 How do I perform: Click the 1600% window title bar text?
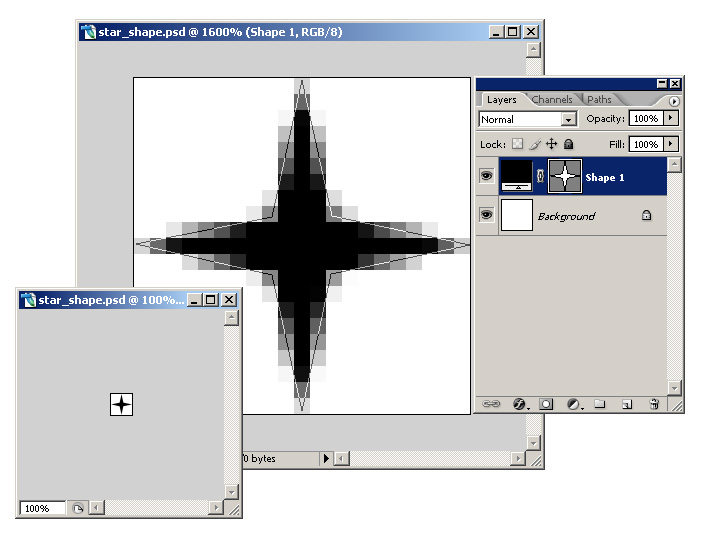click(x=220, y=32)
